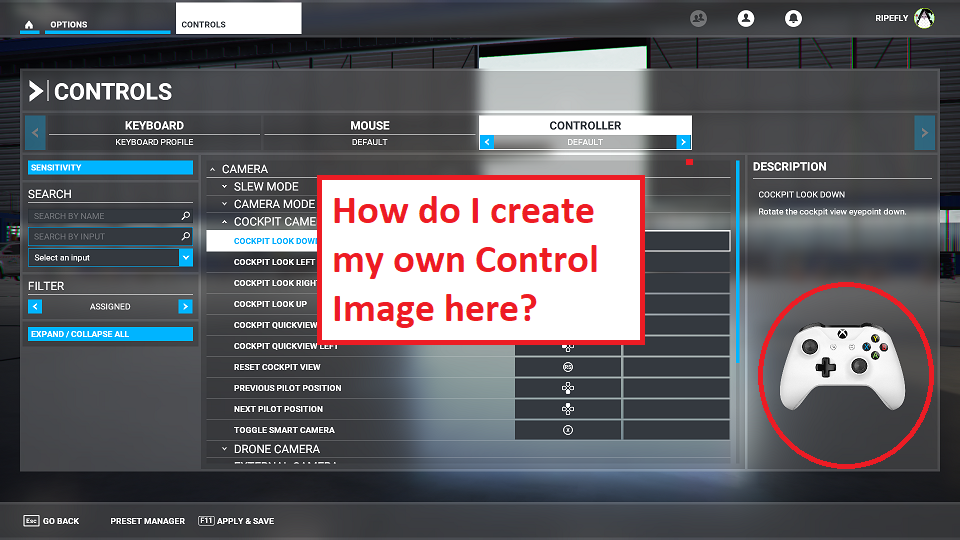960x540 pixels.
Task: Open the Sensitivity settings
Action: [110, 167]
